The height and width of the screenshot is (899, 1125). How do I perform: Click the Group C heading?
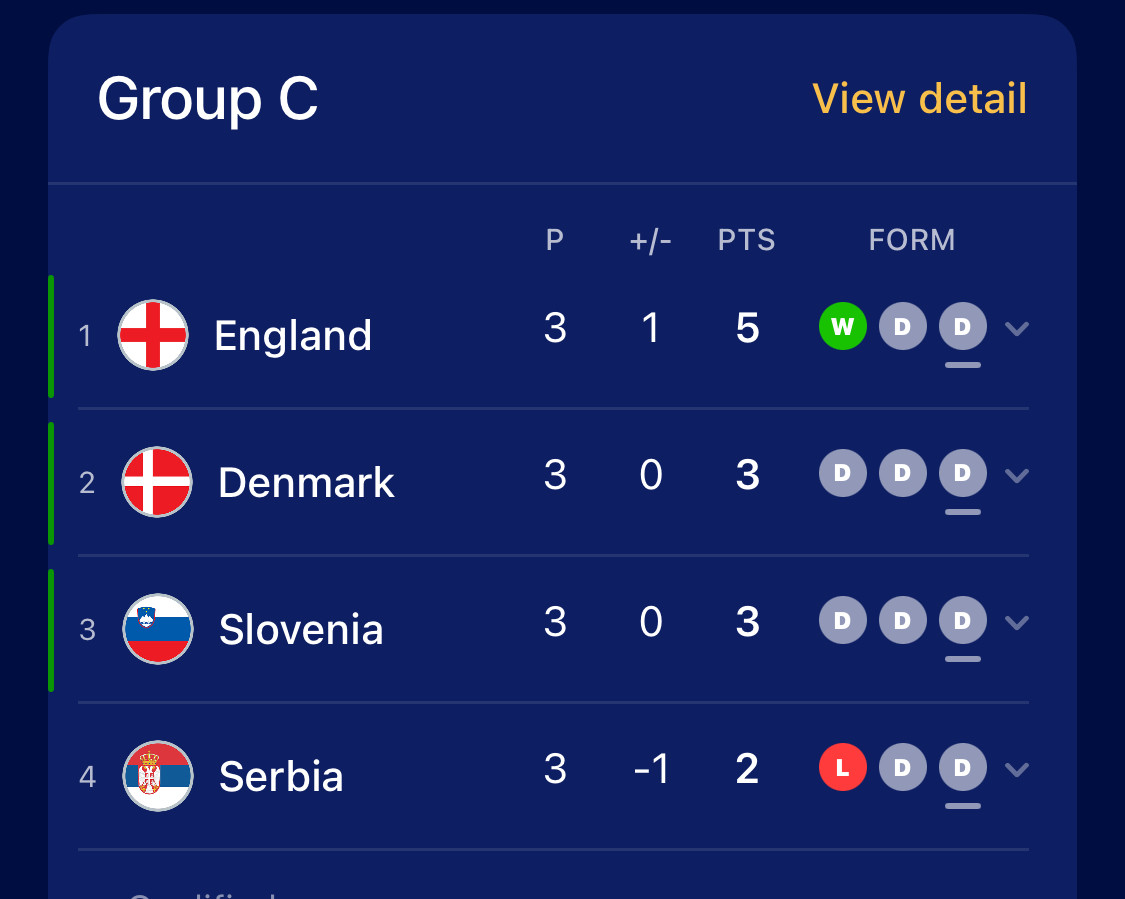pos(208,99)
